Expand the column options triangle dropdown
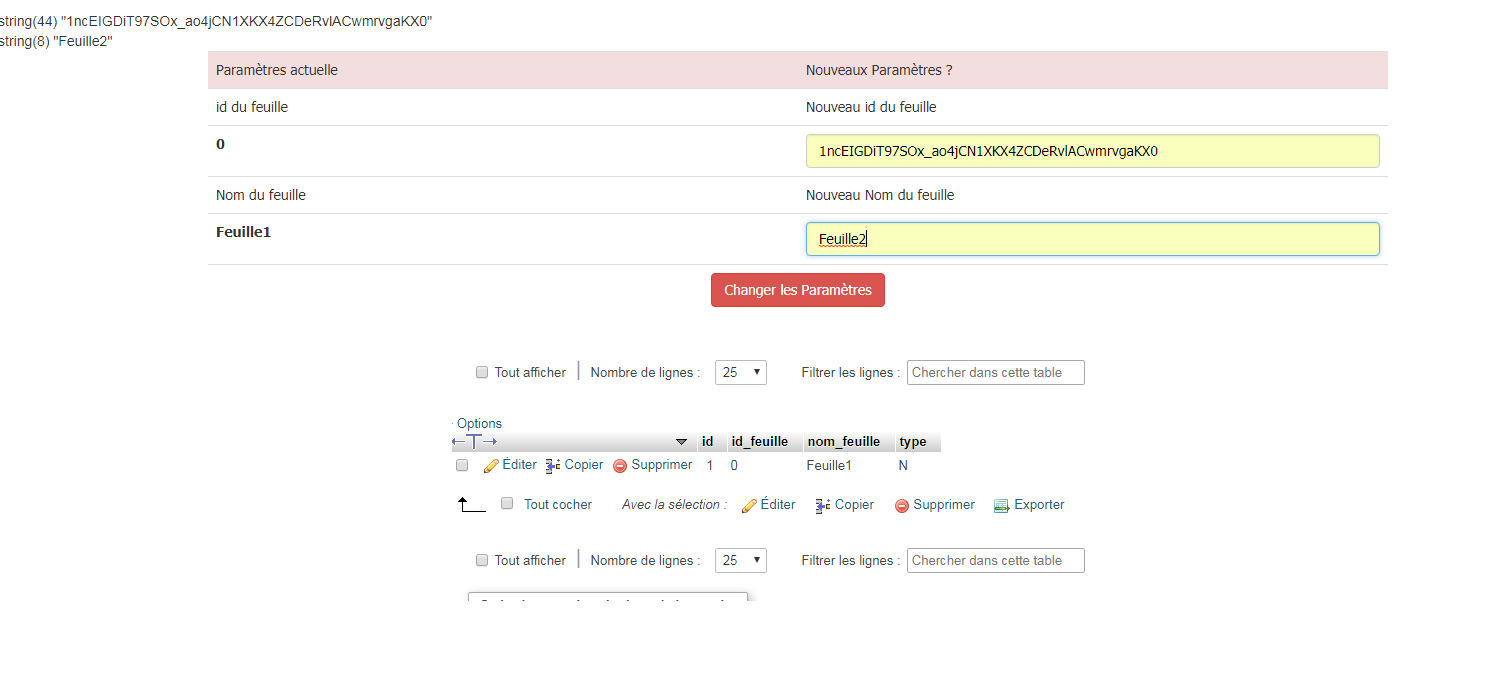Image resolution: width=1501 pixels, height=681 pixels. (x=682, y=441)
